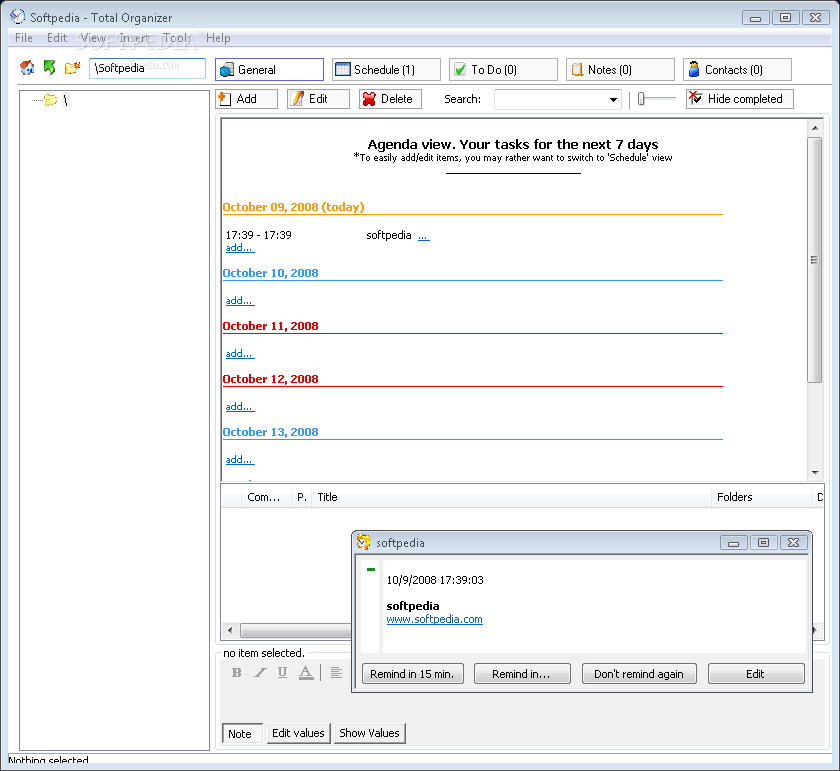Click add... link under October 11, 2008

[x=239, y=354]
